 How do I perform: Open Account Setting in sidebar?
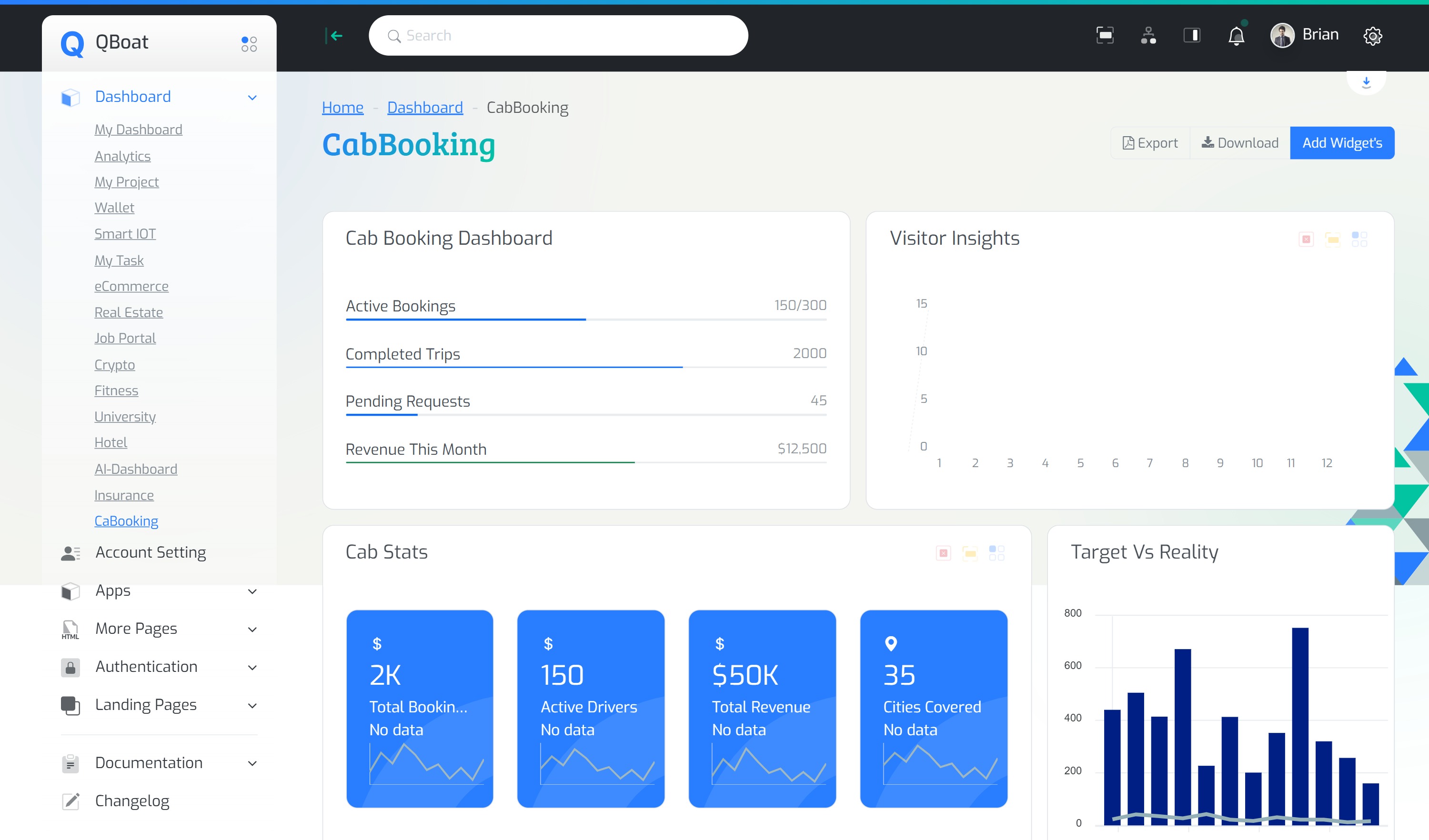click(x=150, y=552)
